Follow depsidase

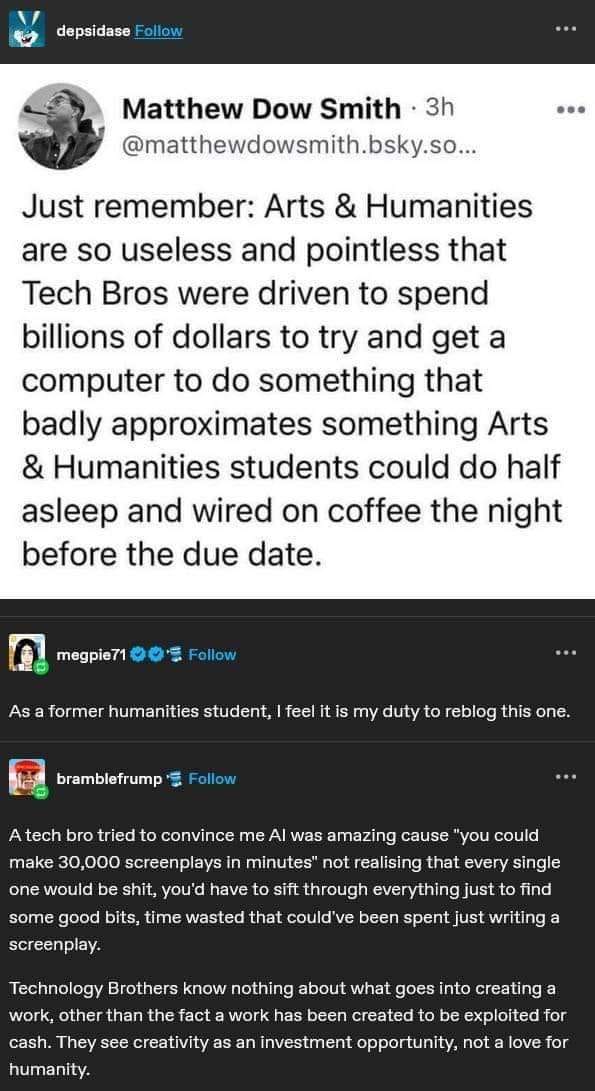(x=158, y=31)
